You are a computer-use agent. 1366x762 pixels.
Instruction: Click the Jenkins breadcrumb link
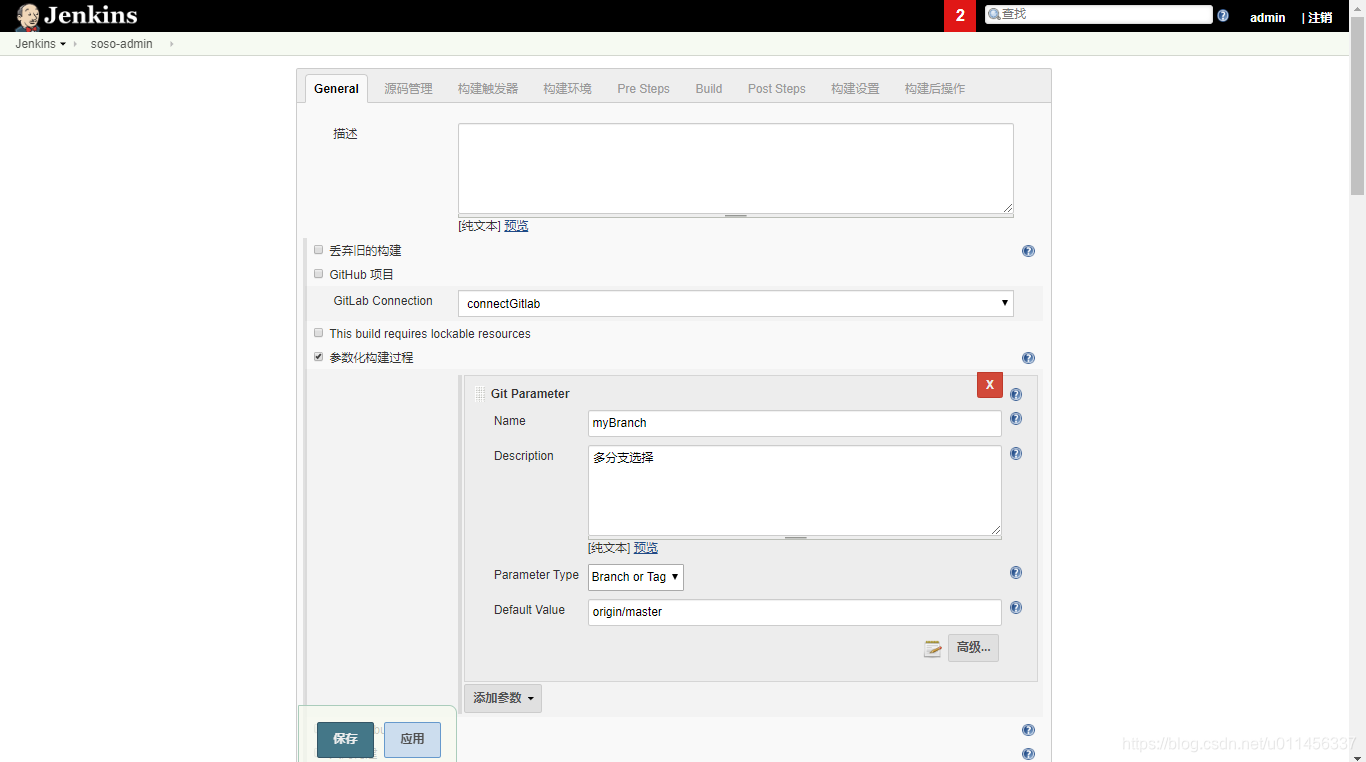click(35, 44)
